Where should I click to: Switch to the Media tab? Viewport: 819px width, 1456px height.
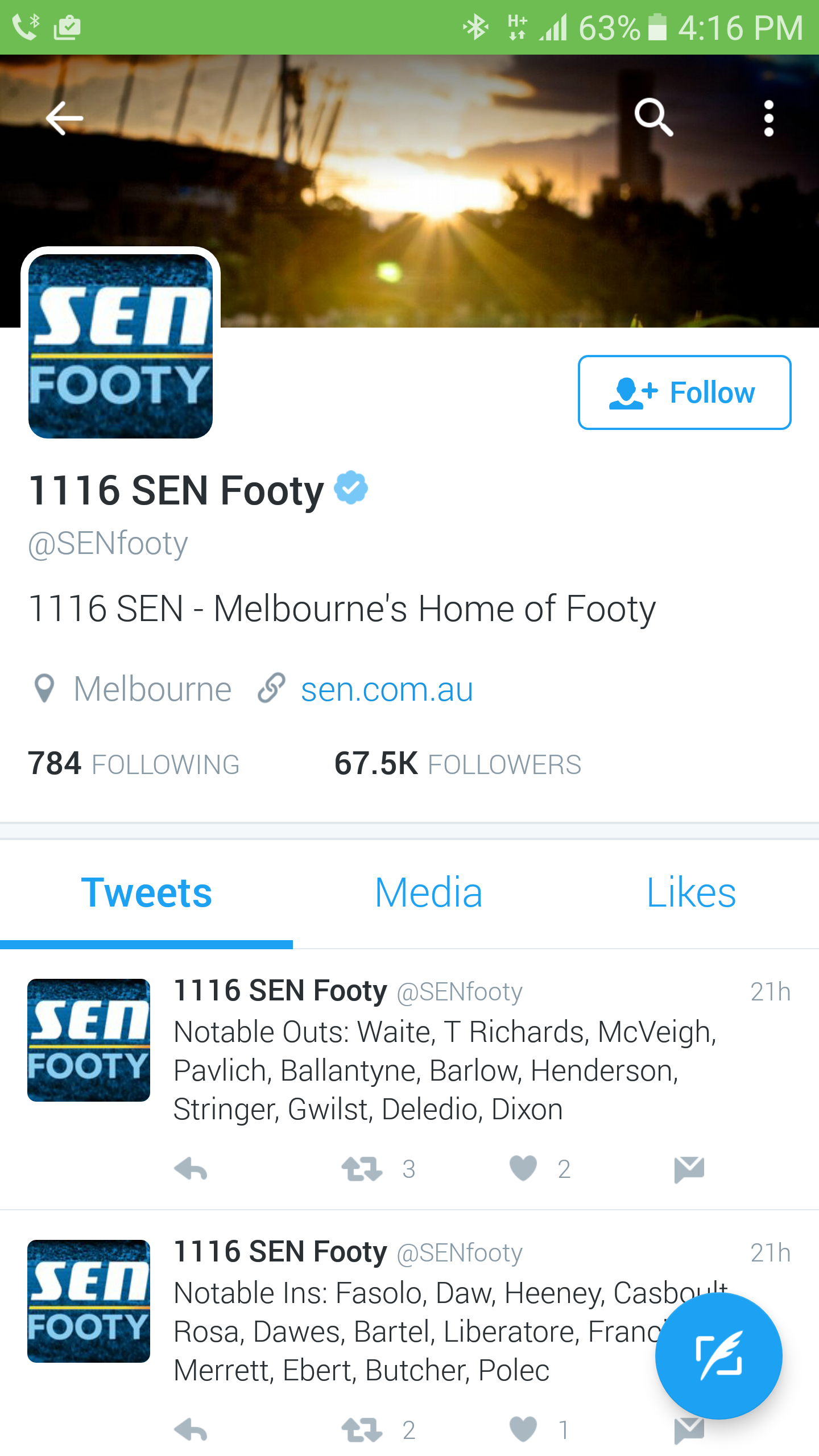coord(428,893)
